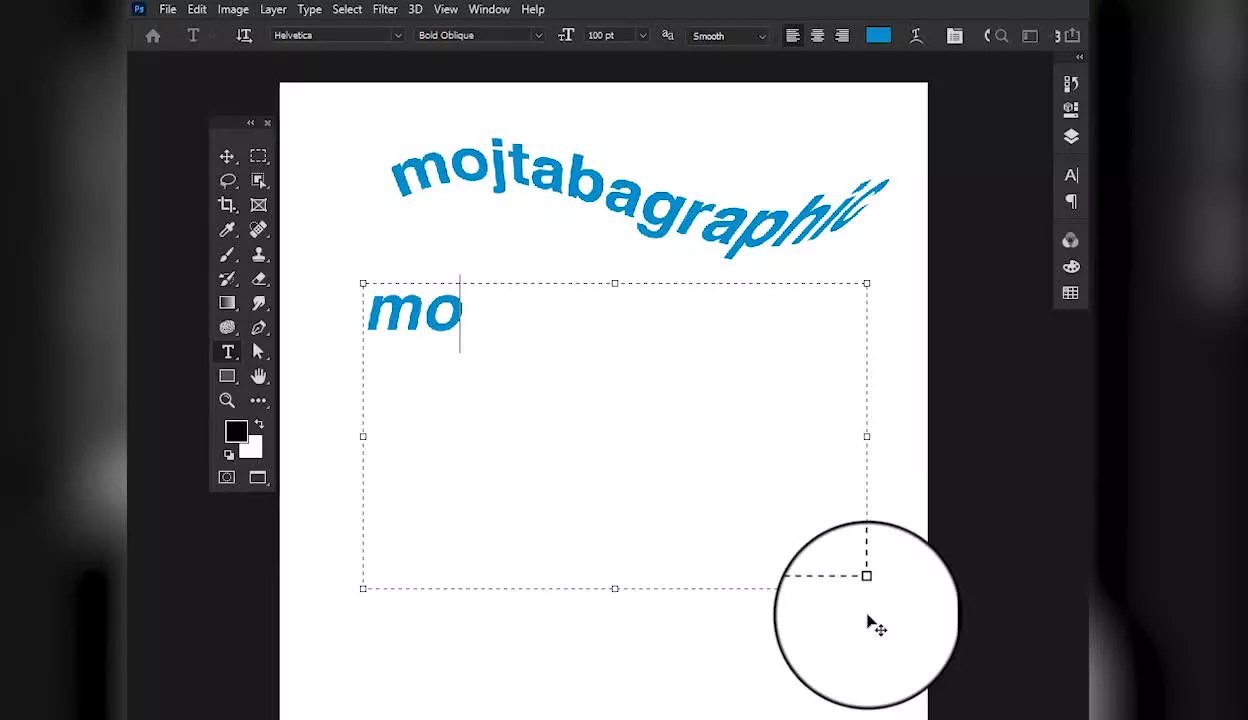This screenshot has width=1248, height=720.
Task: Open the Layer menu
Action: [x=273, y=9]
